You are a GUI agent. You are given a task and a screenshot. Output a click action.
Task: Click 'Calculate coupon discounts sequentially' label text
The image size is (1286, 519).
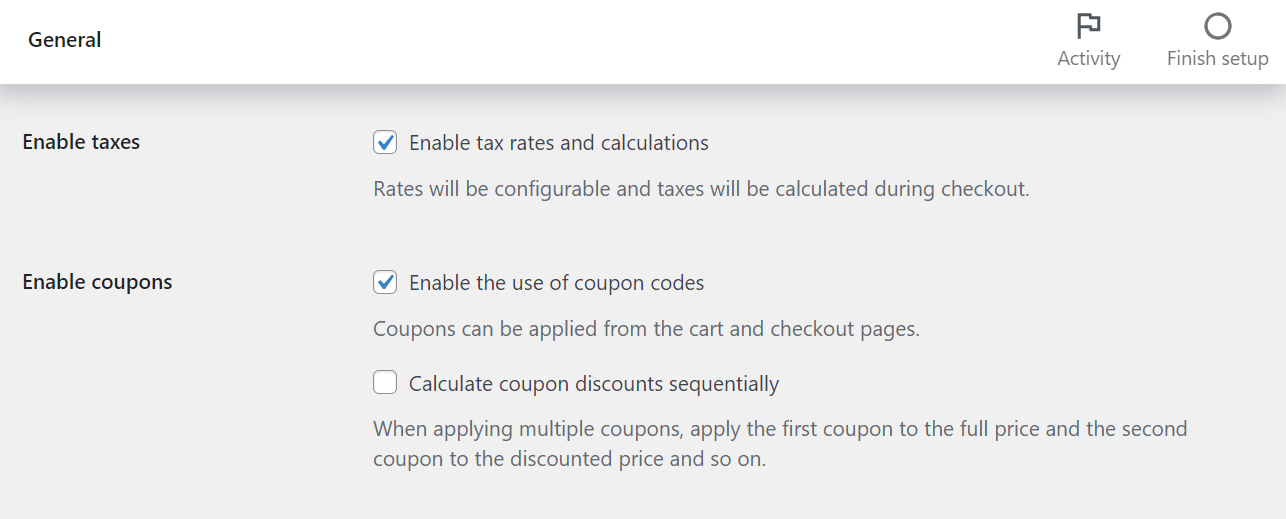tap(594, 383)
